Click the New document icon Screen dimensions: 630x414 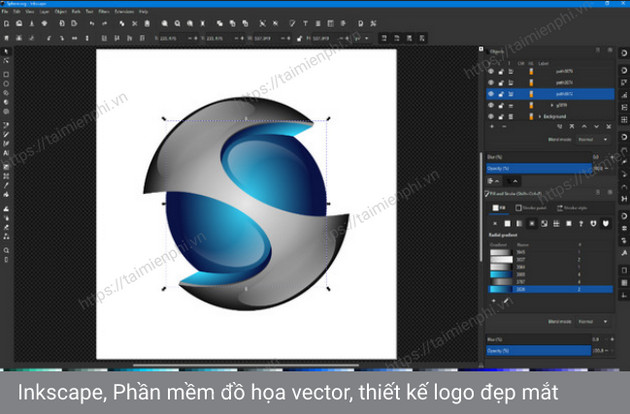6,24
